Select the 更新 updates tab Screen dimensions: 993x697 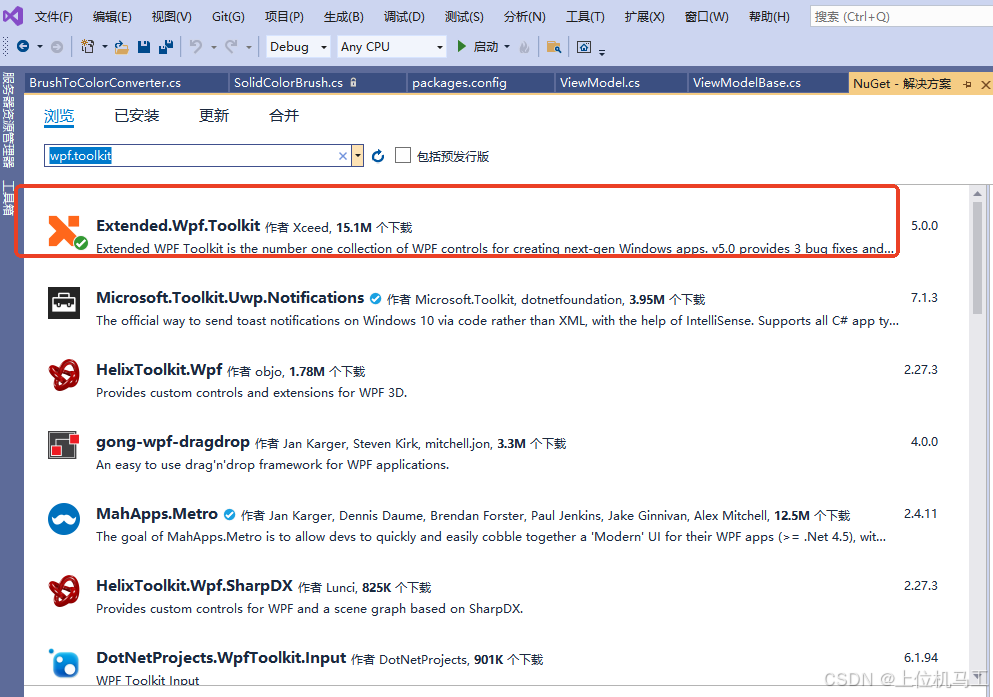coord(213,115)
